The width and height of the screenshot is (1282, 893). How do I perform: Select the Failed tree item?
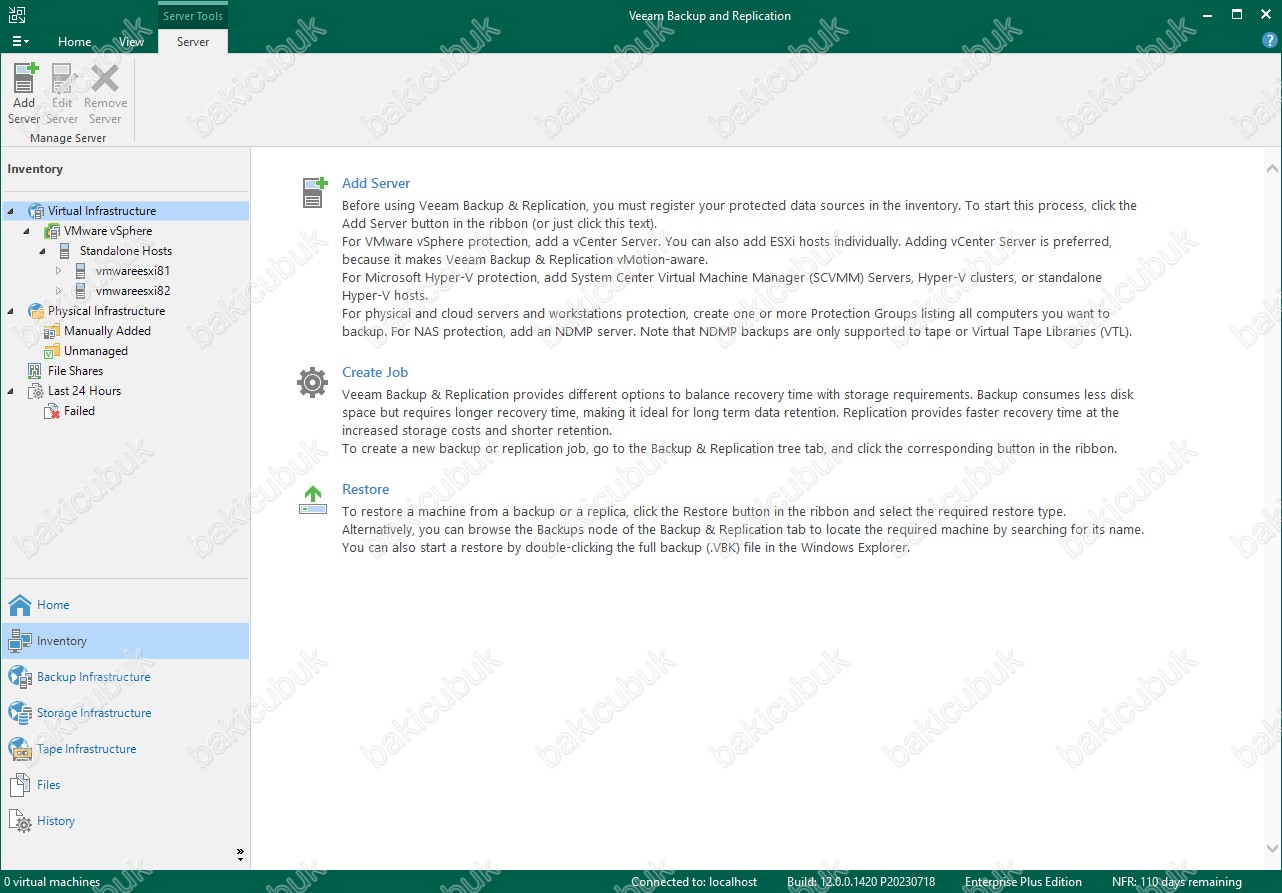click(x=80, y=411)
